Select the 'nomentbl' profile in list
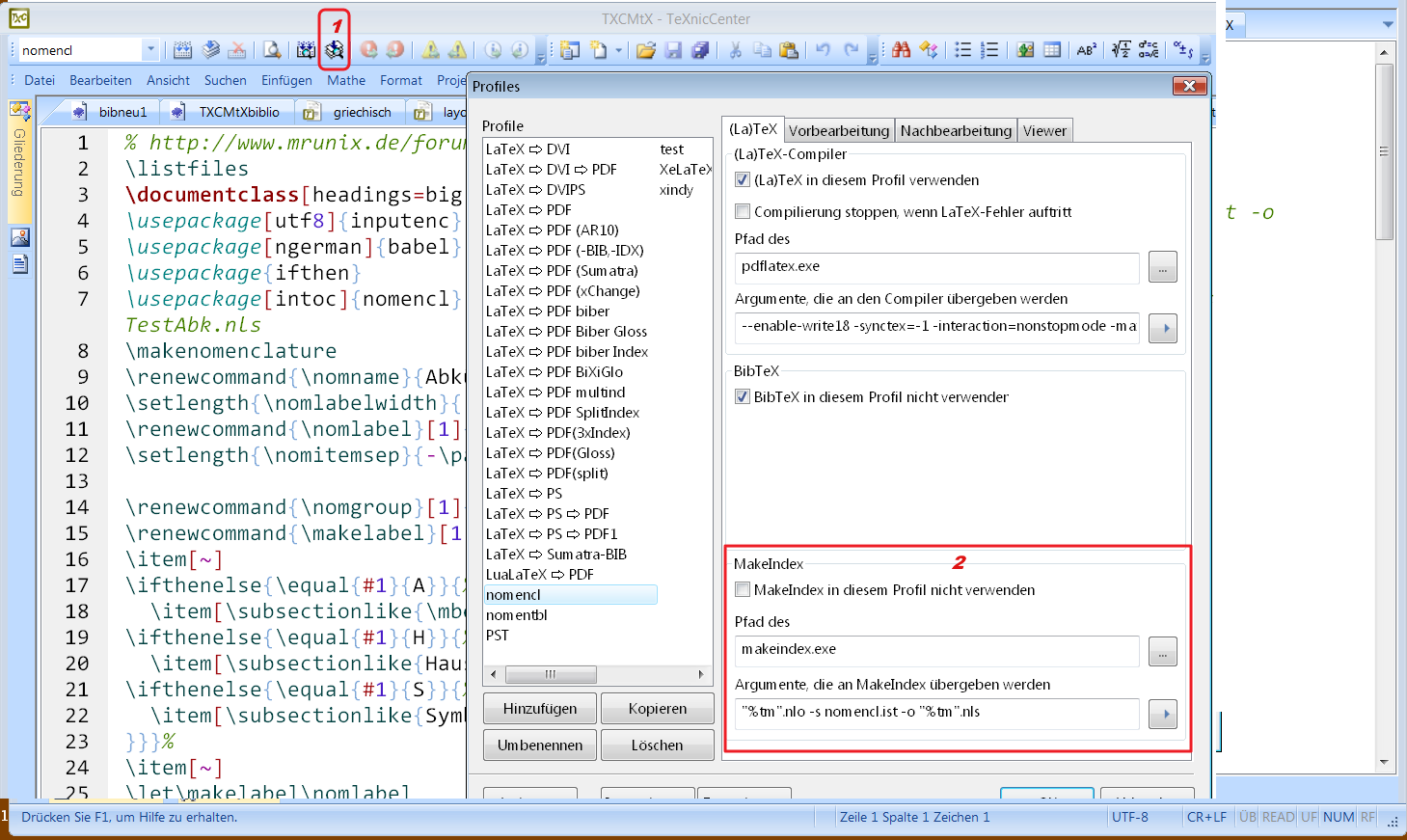 click(517, 615)
